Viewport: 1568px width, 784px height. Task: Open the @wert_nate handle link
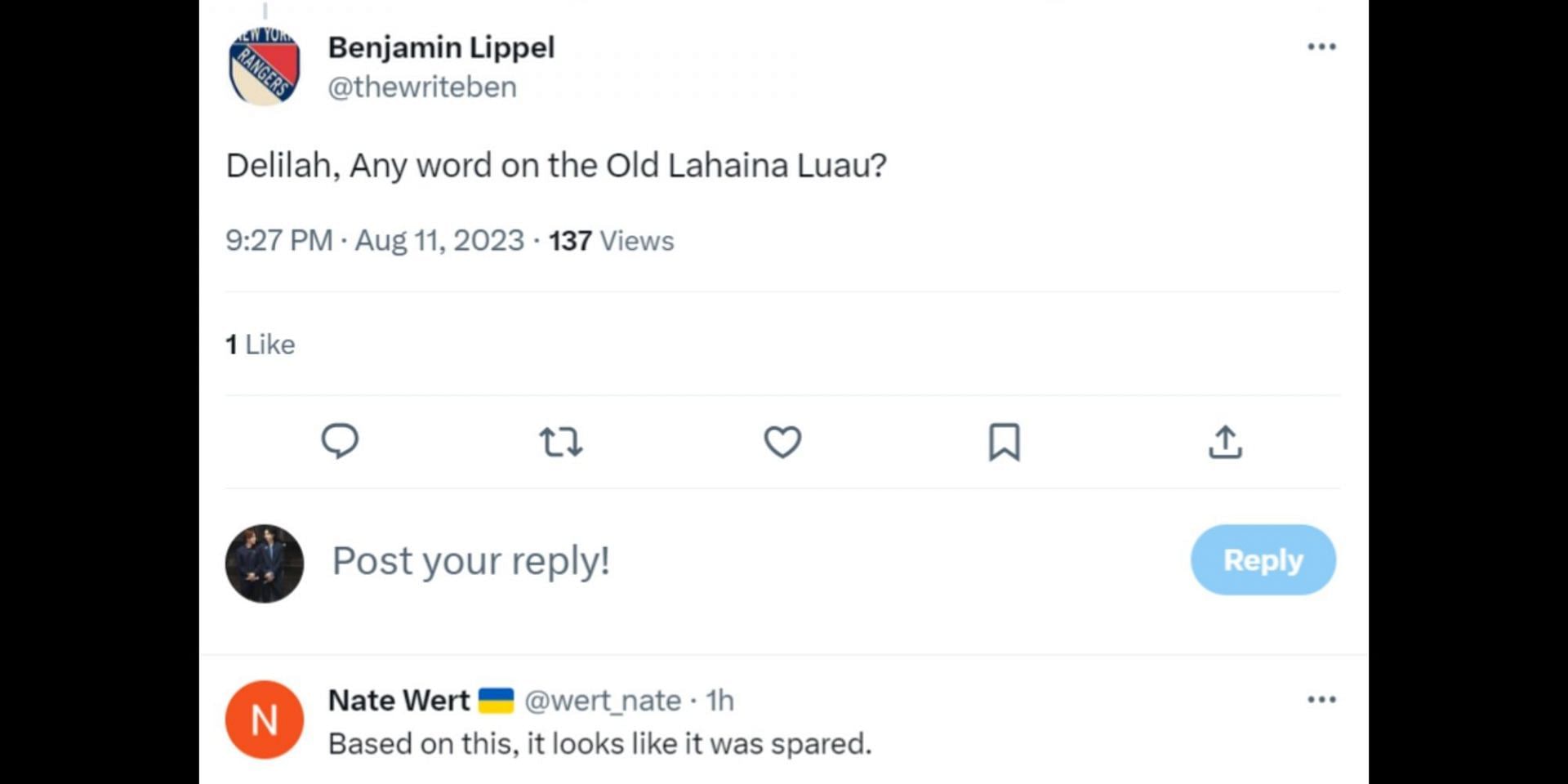603,701
